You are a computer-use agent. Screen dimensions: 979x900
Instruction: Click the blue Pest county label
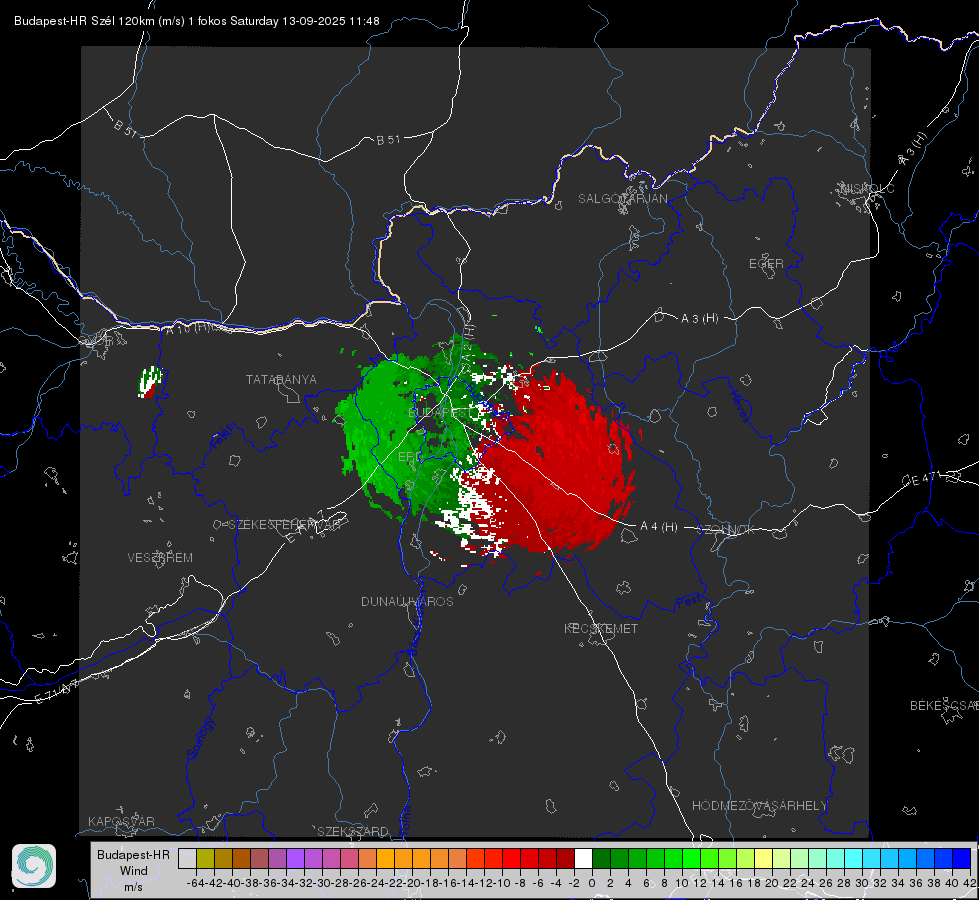pyautogui.click(x=689, y=601)
